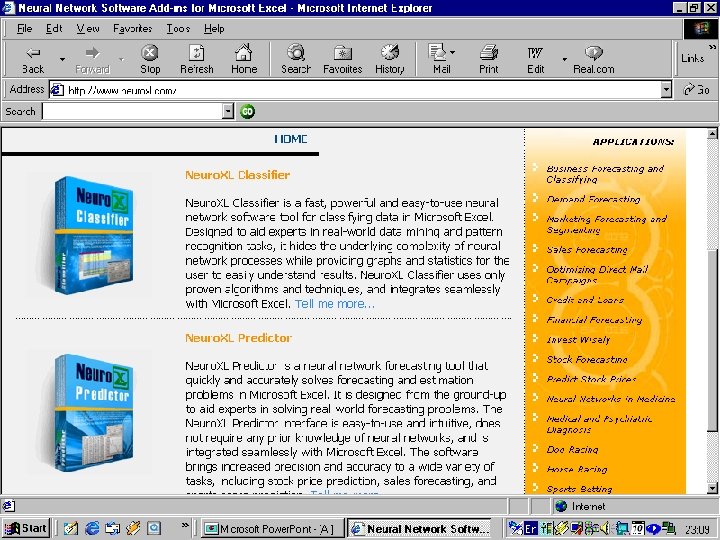The height and width of the screenshot is (540, 720).
Task: Open the Back history dropdown arrow
Action: [62, 59]
